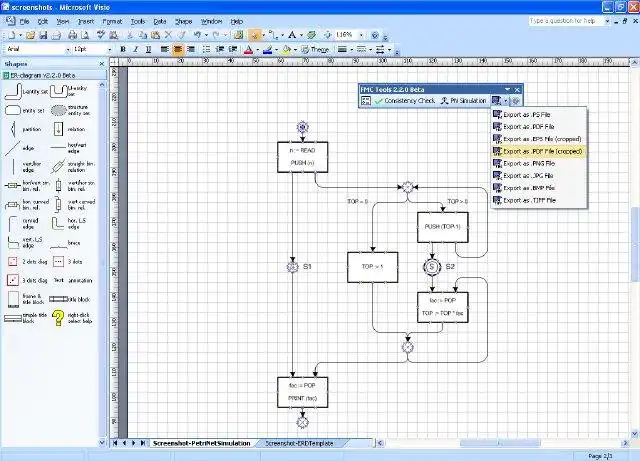Click the New document icon
The height and width of the screenshot is (461, 640).
11,36
